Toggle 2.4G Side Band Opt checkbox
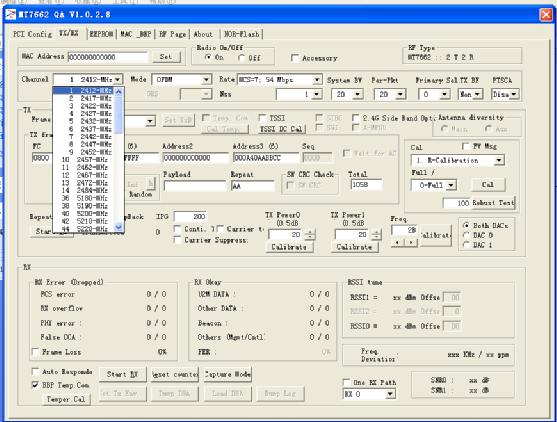 (355, 118)
